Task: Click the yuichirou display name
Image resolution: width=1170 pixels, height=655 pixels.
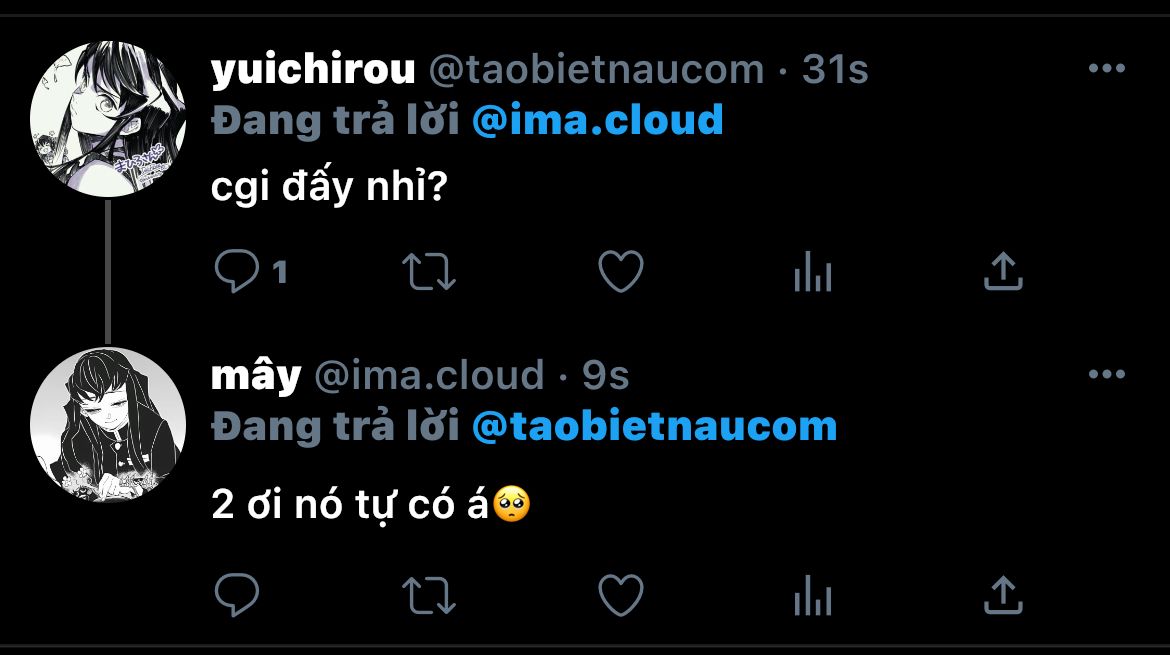Action: (313, 70)
